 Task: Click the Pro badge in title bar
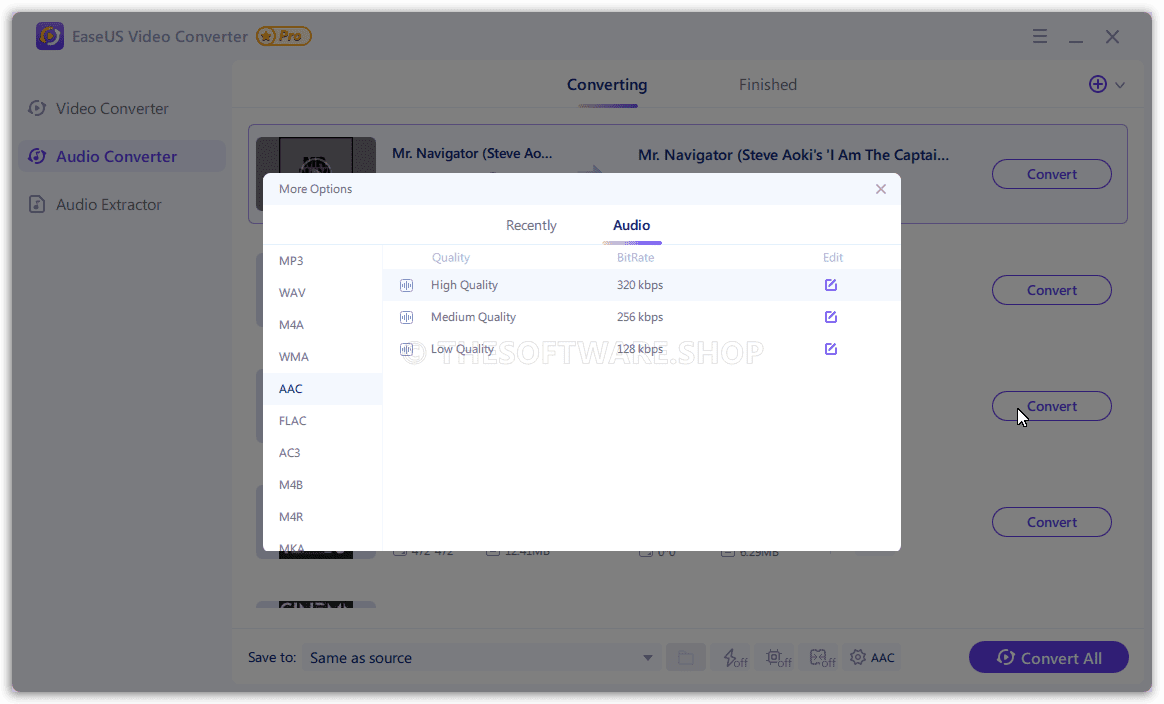coord(284,36)
